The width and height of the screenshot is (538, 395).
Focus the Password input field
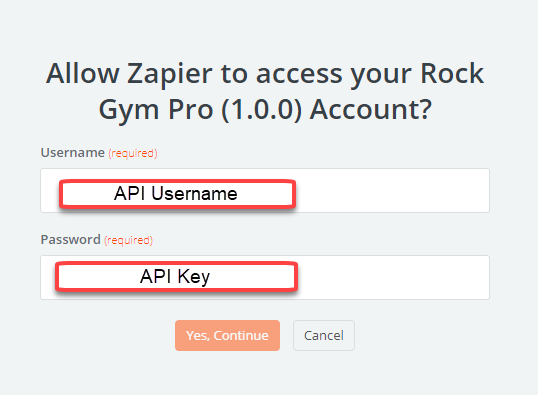(265, 278)
